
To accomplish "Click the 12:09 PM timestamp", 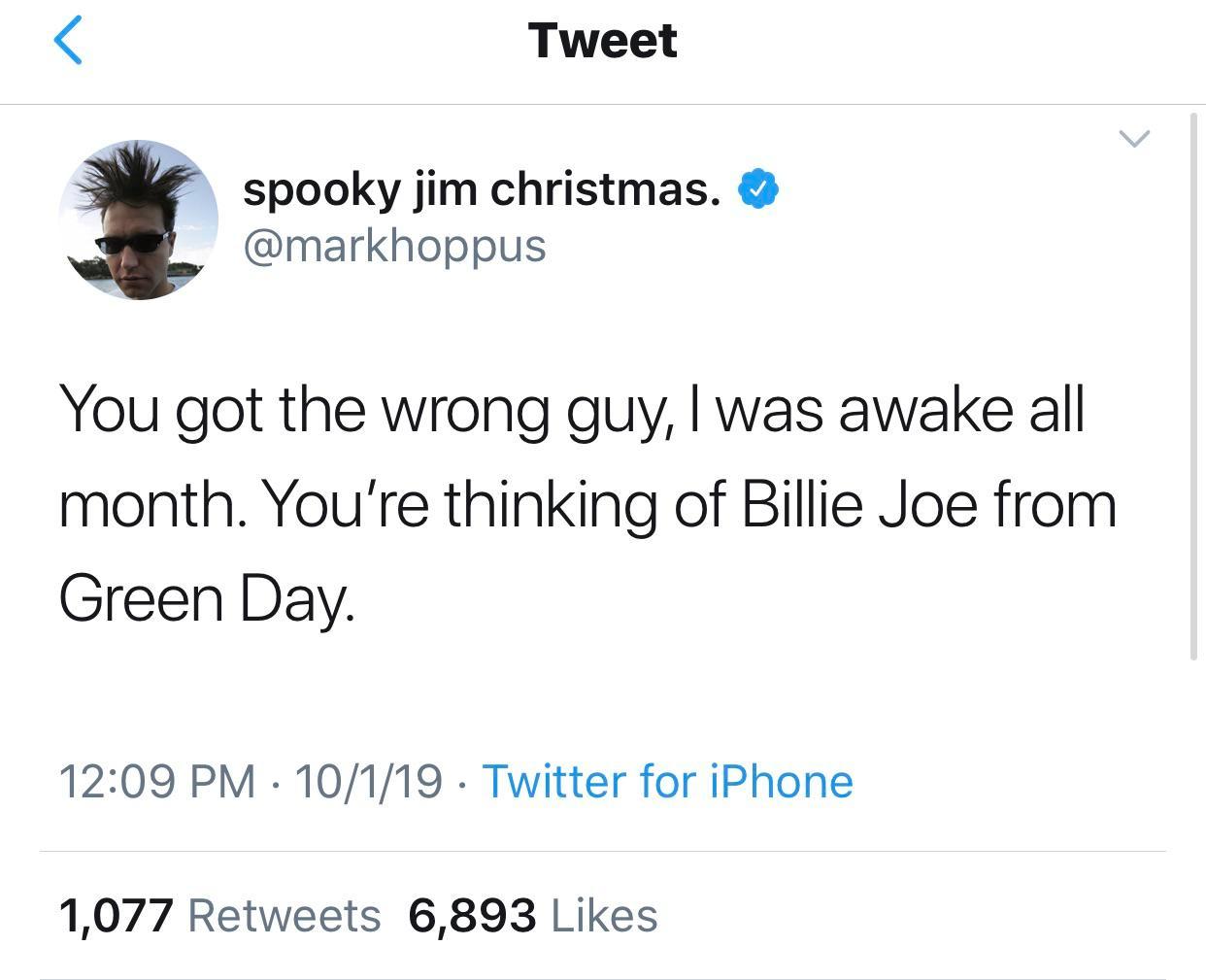I will pyautogui.click(x=157, y=781).
